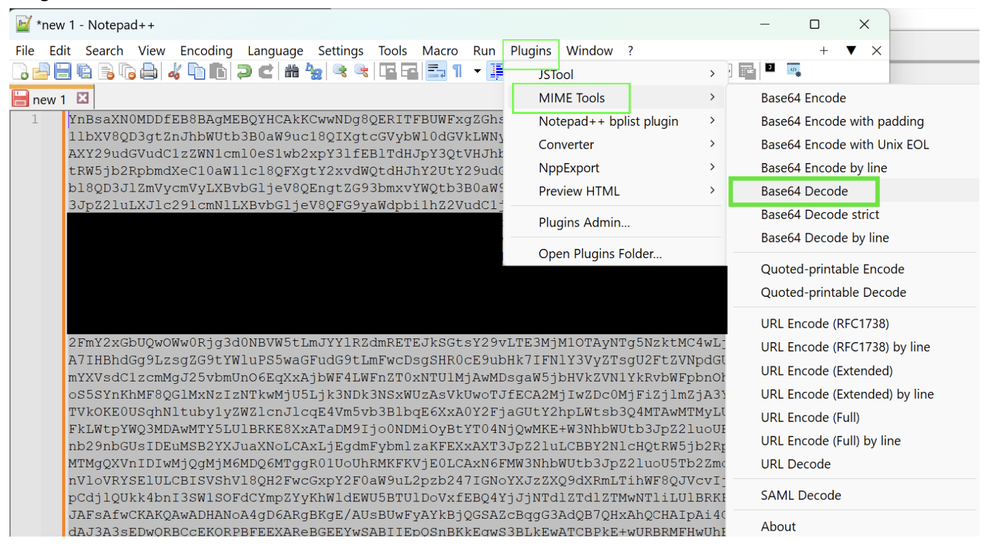This screenshot has height=555, width=1000.
Task: Click the Paste clipboard icon
Action: (218, 71)
